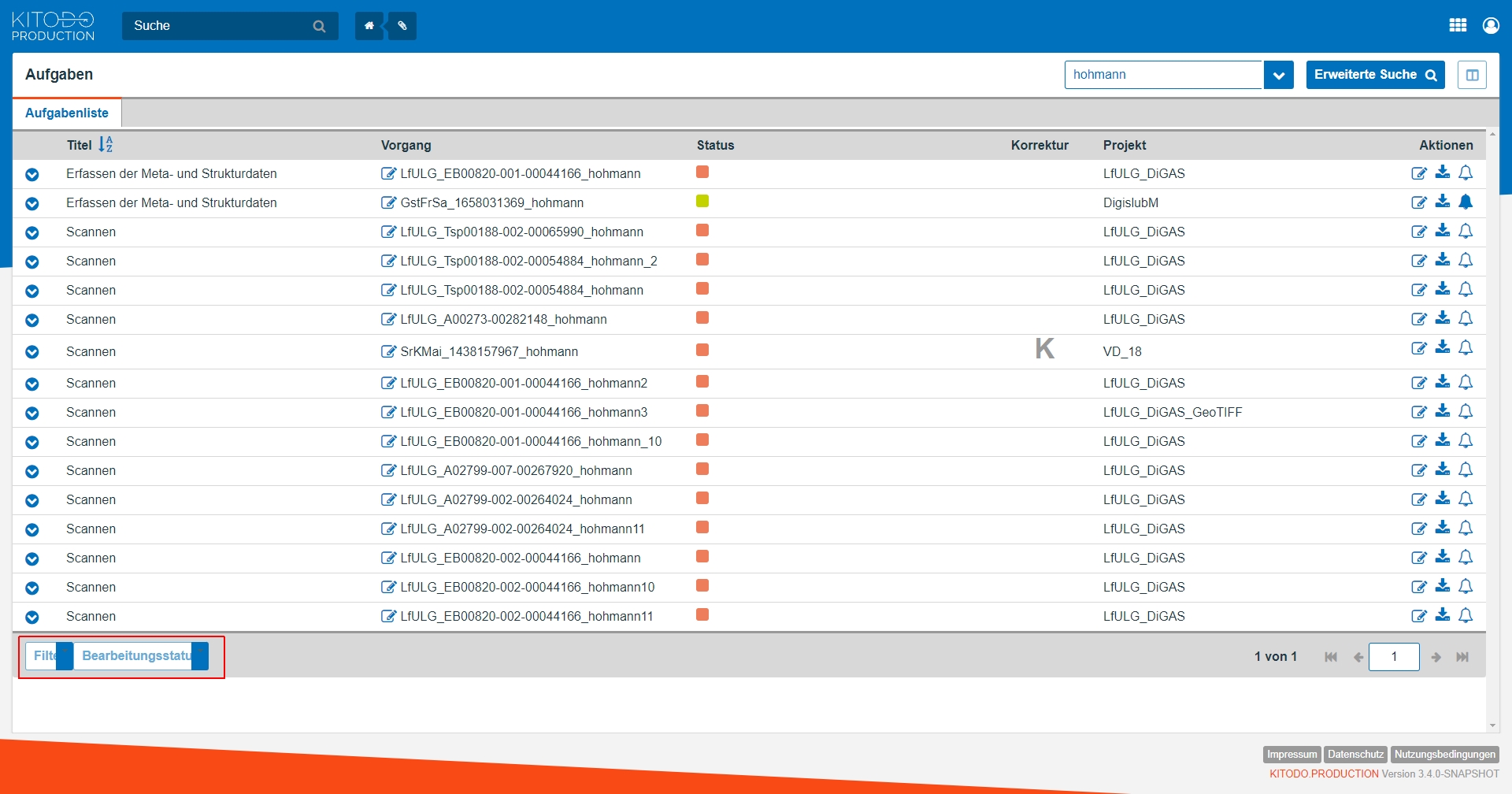
Task: Toggle the column view selector beside Erweiterte Suche
Action: (1471, 75)
